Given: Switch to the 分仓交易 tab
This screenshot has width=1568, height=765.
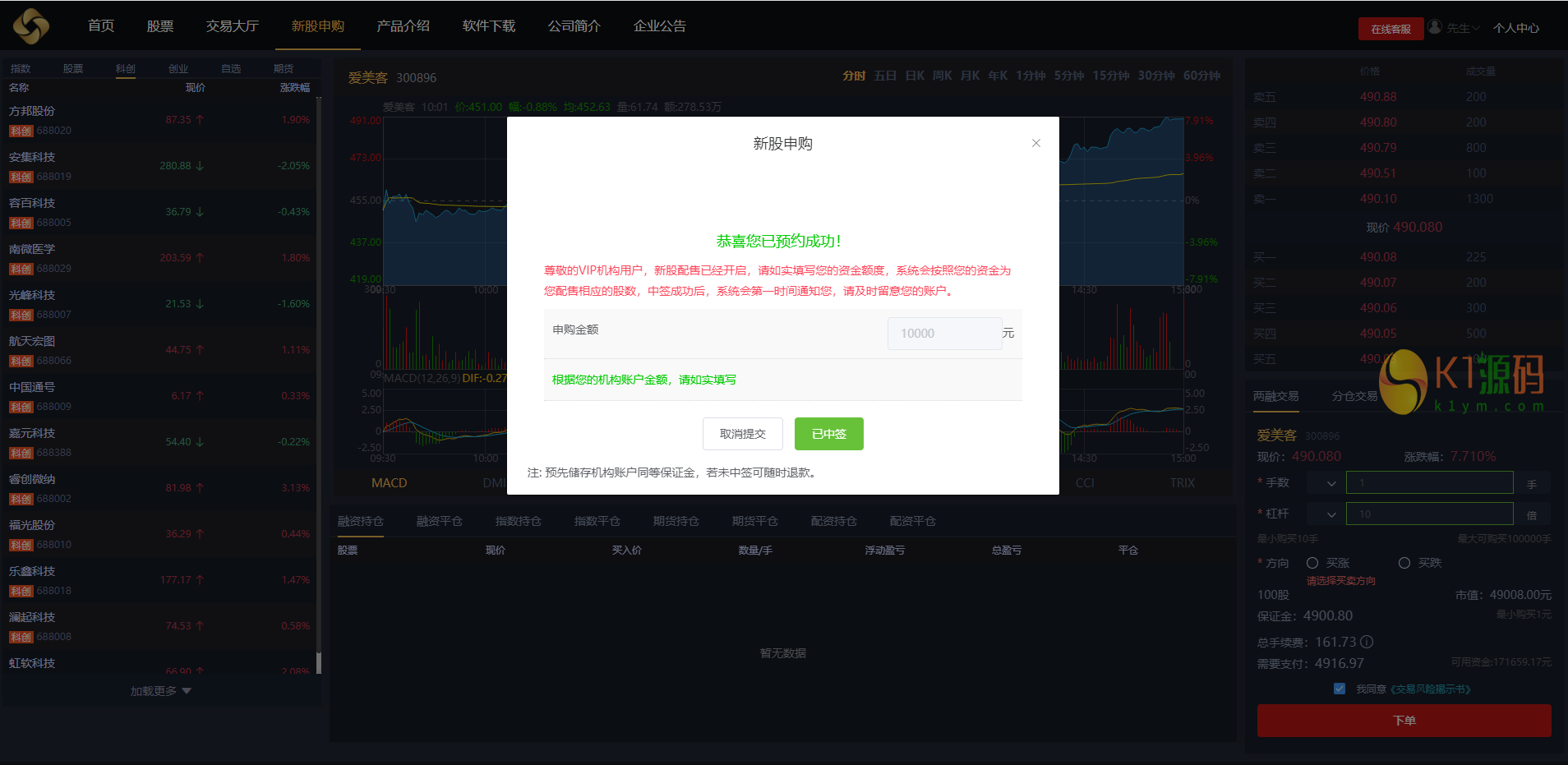Looking at the screenshot, I should pyautogui.click(x=1354, y=396).
